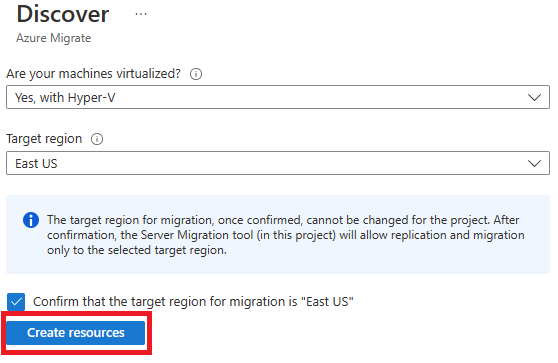Click the 'Are your machines virtualized?' label
This screenshot has width=558, height=363.
click(x=94, y=74)
